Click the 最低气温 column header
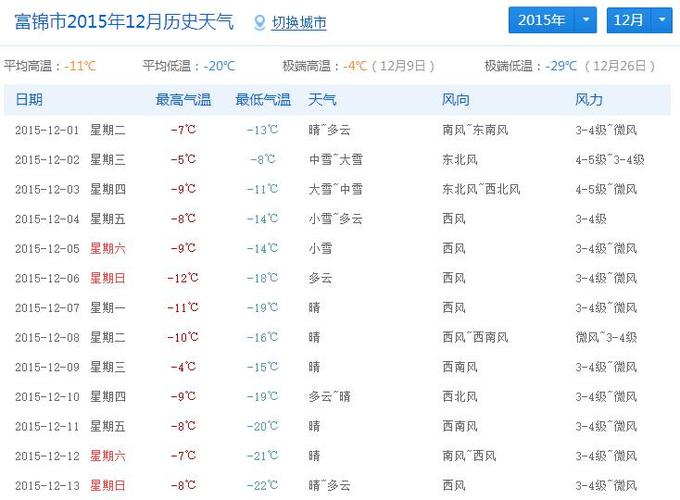This screenshot has width=680, height=500. click(x=263, y=100)
